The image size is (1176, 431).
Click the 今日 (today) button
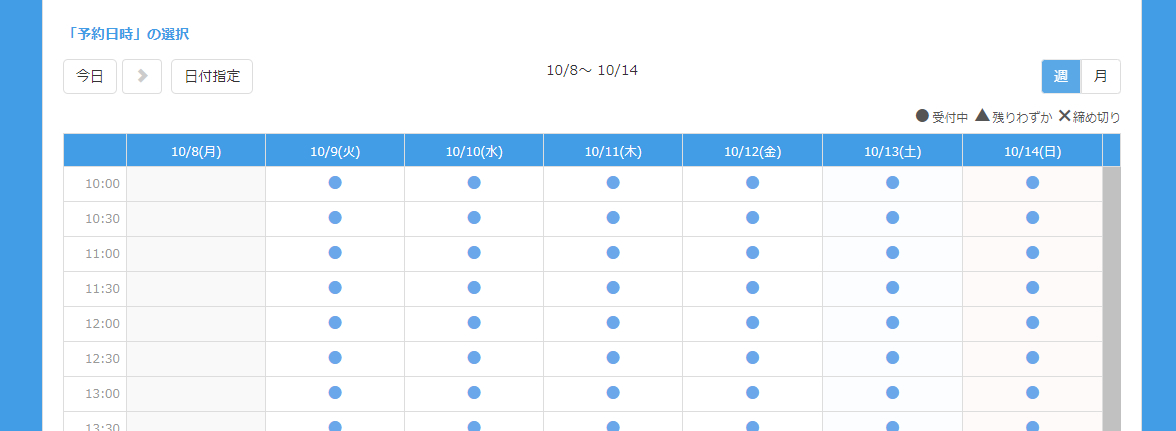90,76
